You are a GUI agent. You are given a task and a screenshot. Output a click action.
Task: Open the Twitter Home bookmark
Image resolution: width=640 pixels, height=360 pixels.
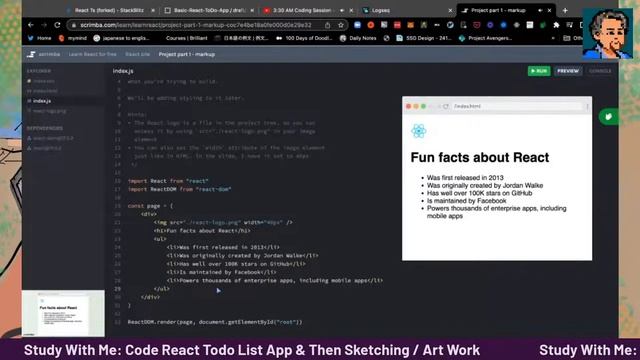(40, 38)
